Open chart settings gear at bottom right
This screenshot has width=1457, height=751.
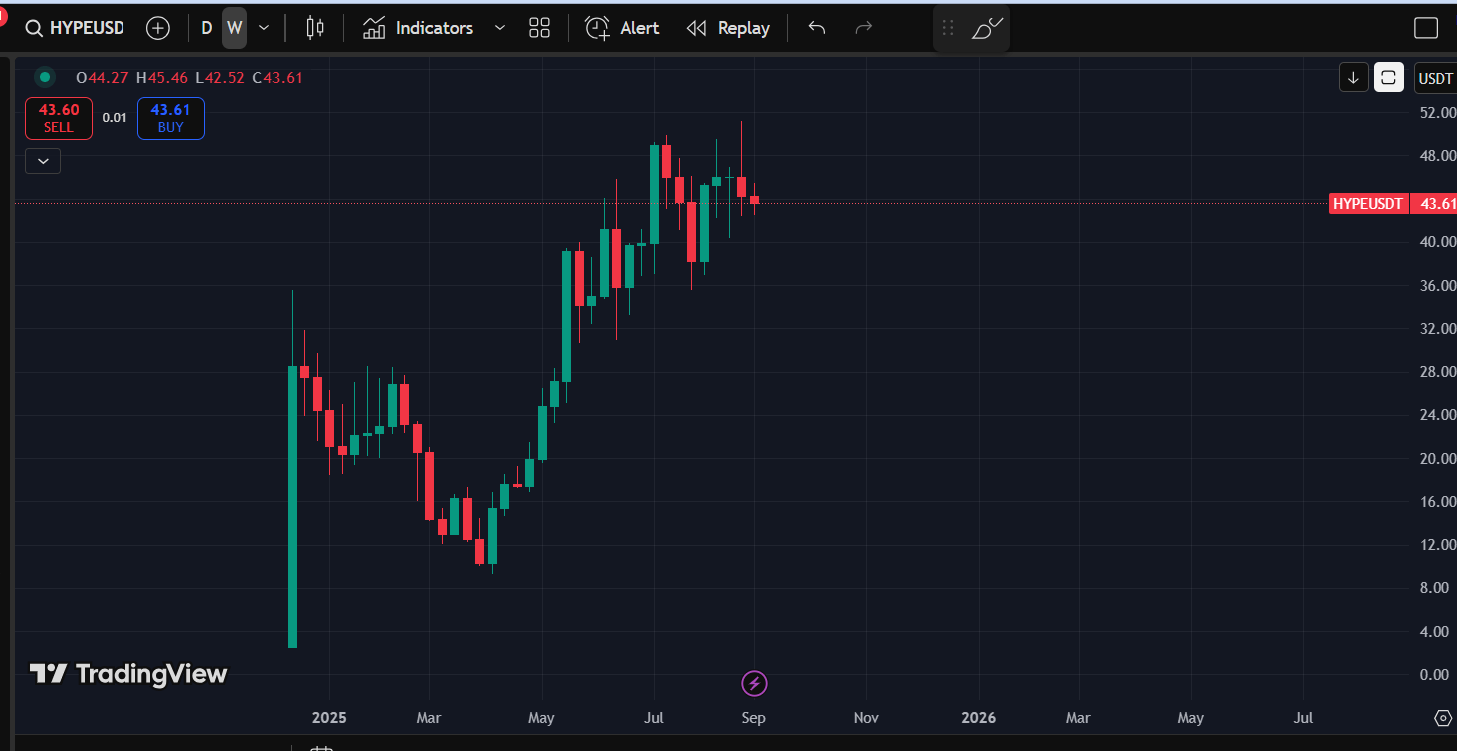coord(1443,718)
